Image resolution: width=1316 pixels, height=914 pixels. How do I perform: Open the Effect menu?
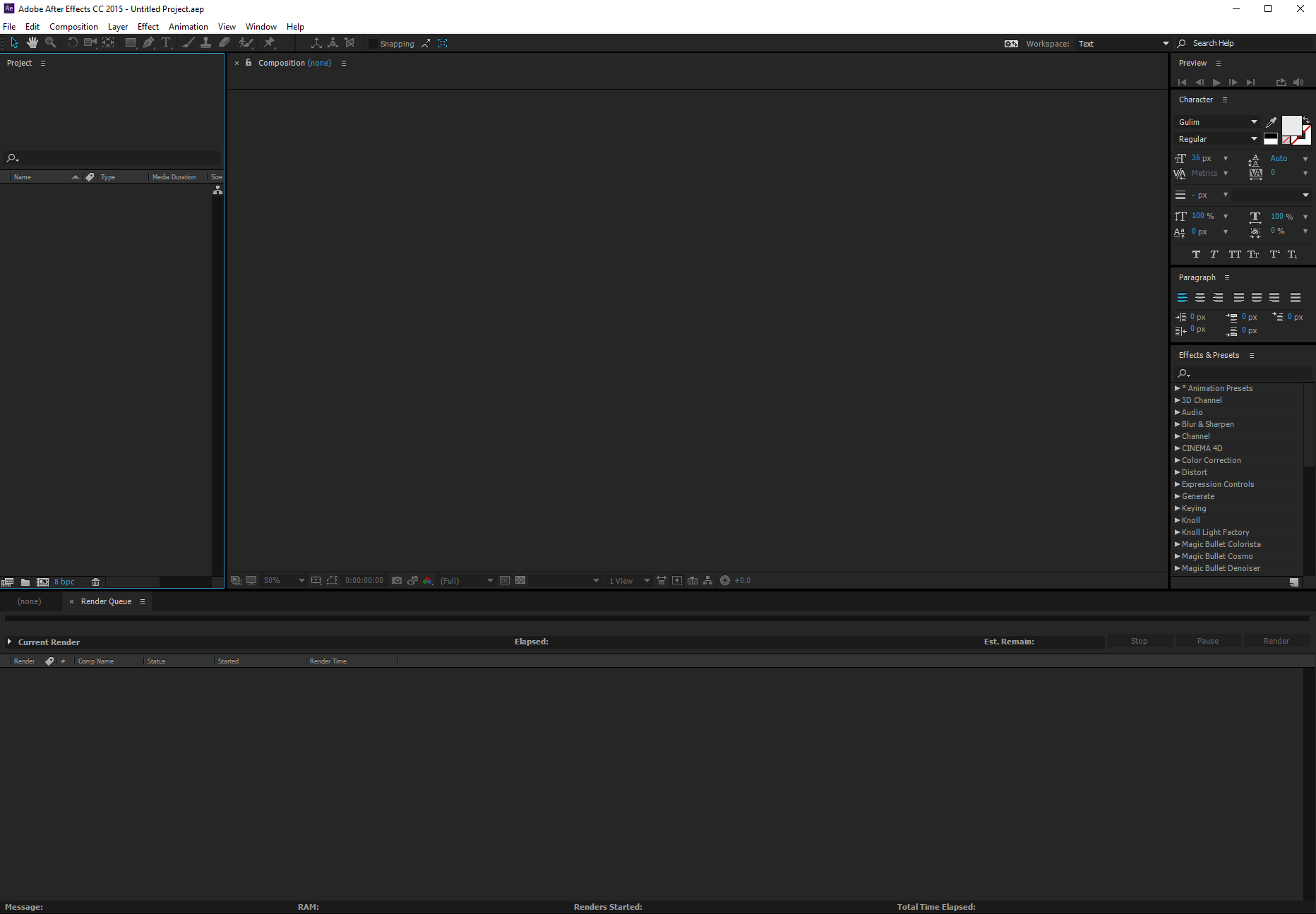(148, 27)
